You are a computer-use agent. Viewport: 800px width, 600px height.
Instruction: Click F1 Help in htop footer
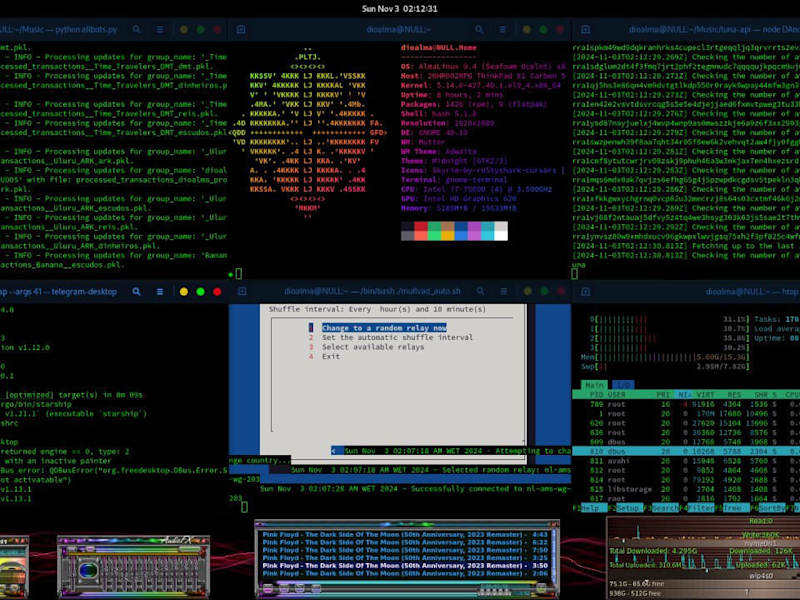coord(590,508)
